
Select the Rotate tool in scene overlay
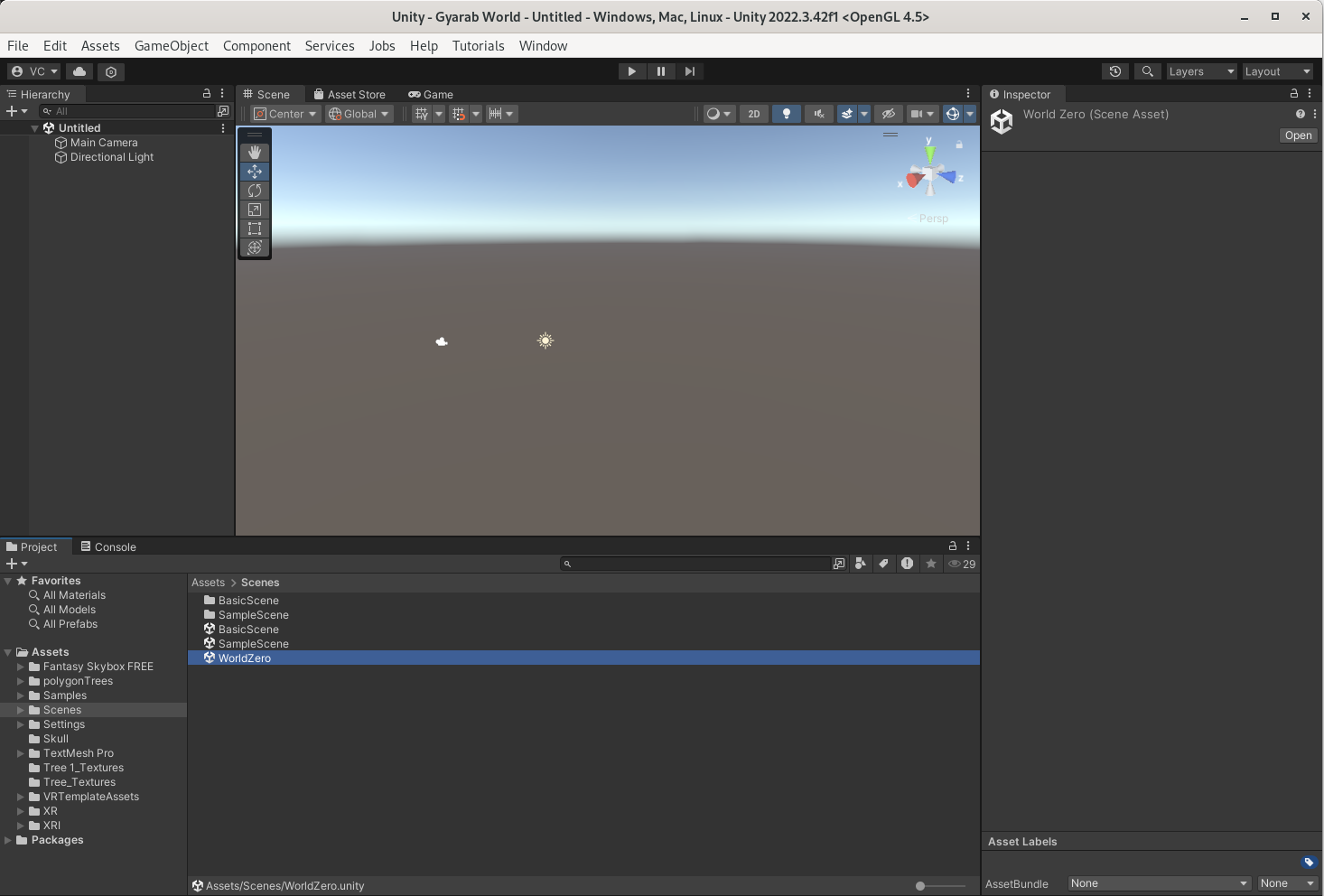coord(255,191)
